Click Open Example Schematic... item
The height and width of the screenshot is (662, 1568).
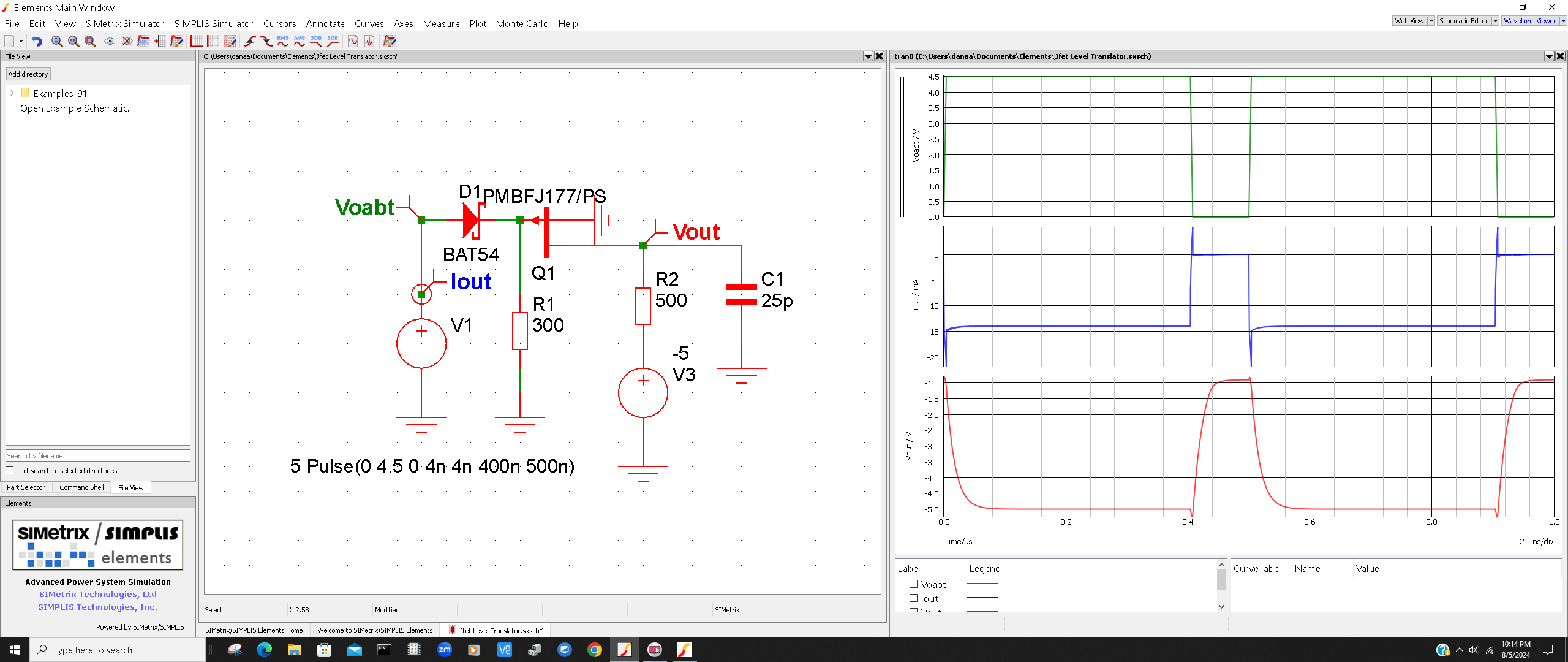(x=77, y=108)
